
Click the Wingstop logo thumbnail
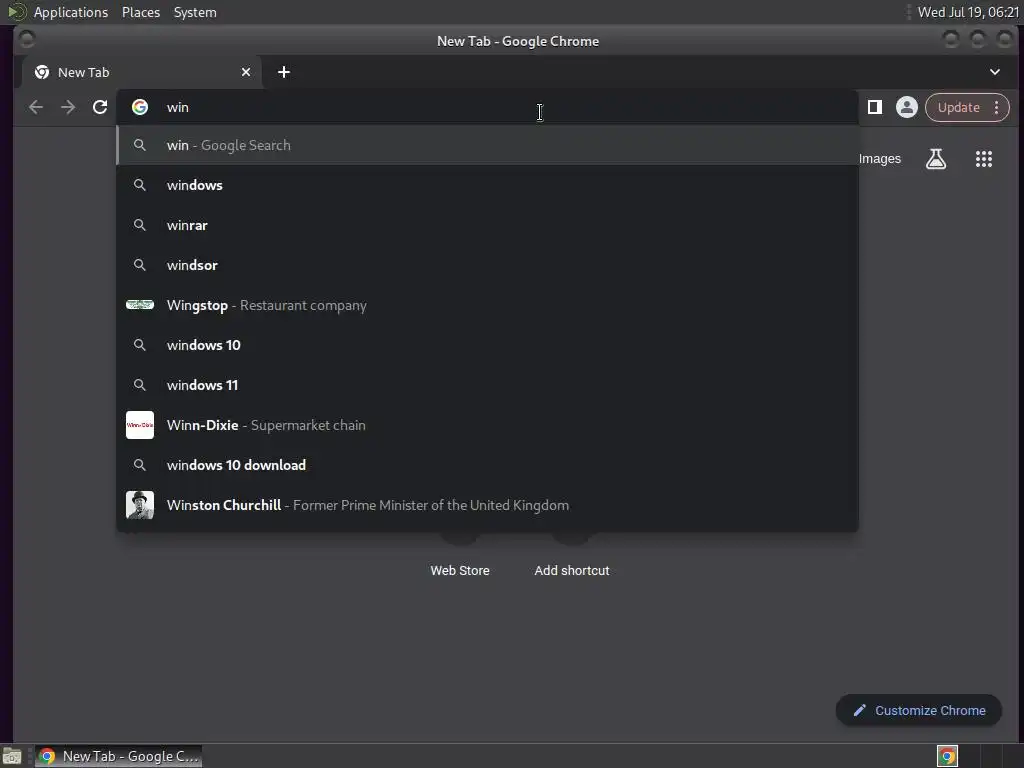pos(140,304)
